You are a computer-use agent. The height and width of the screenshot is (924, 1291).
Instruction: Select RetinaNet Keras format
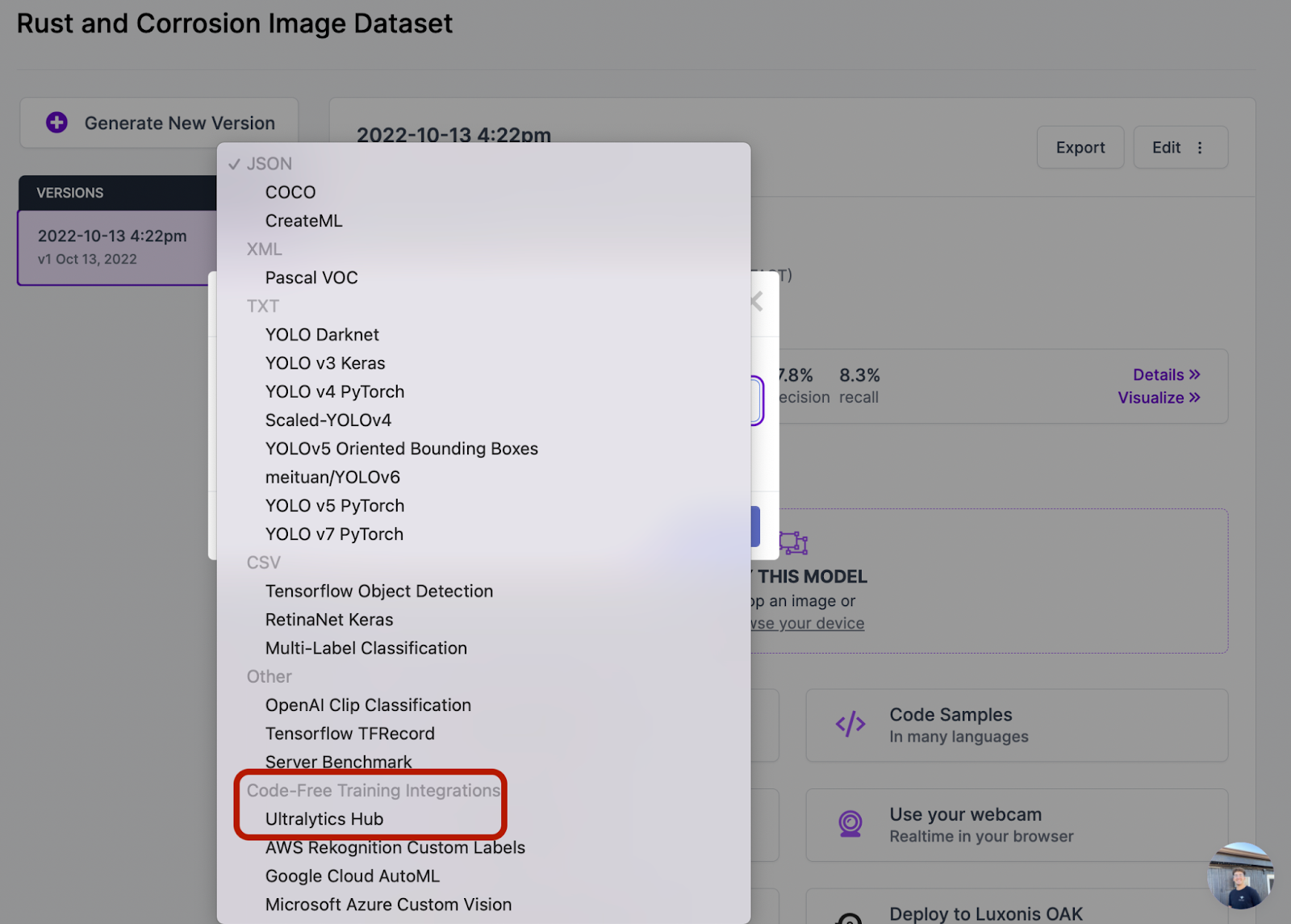point(329,620)
